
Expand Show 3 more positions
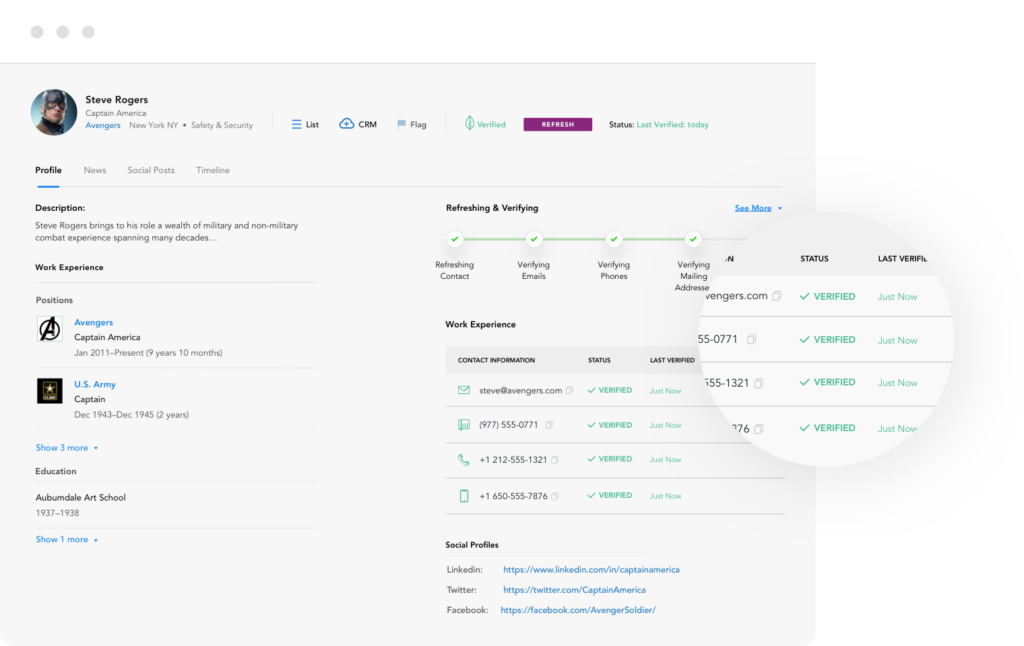(x=67, y=447)
